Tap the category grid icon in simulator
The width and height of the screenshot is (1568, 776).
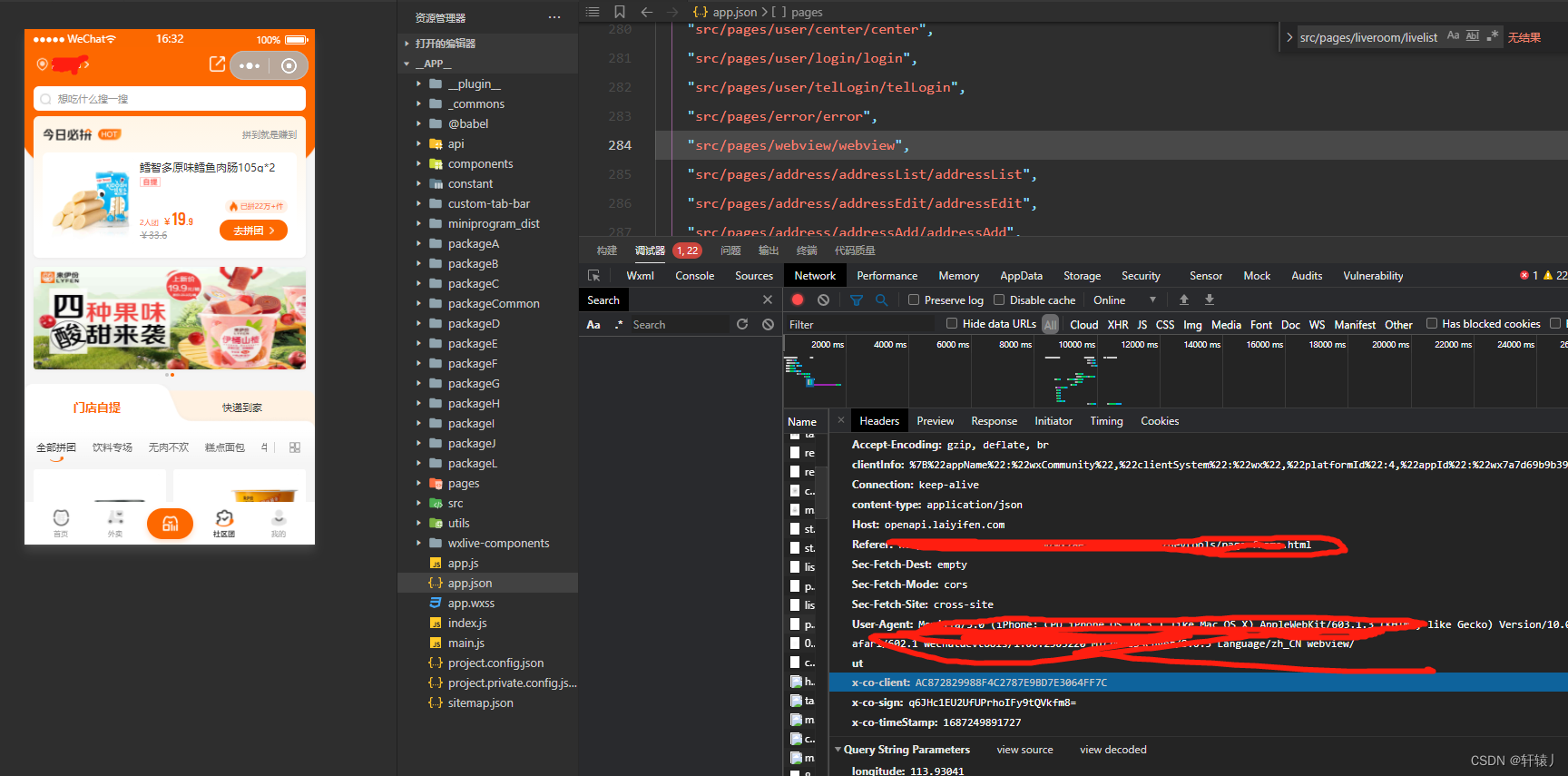295,447
